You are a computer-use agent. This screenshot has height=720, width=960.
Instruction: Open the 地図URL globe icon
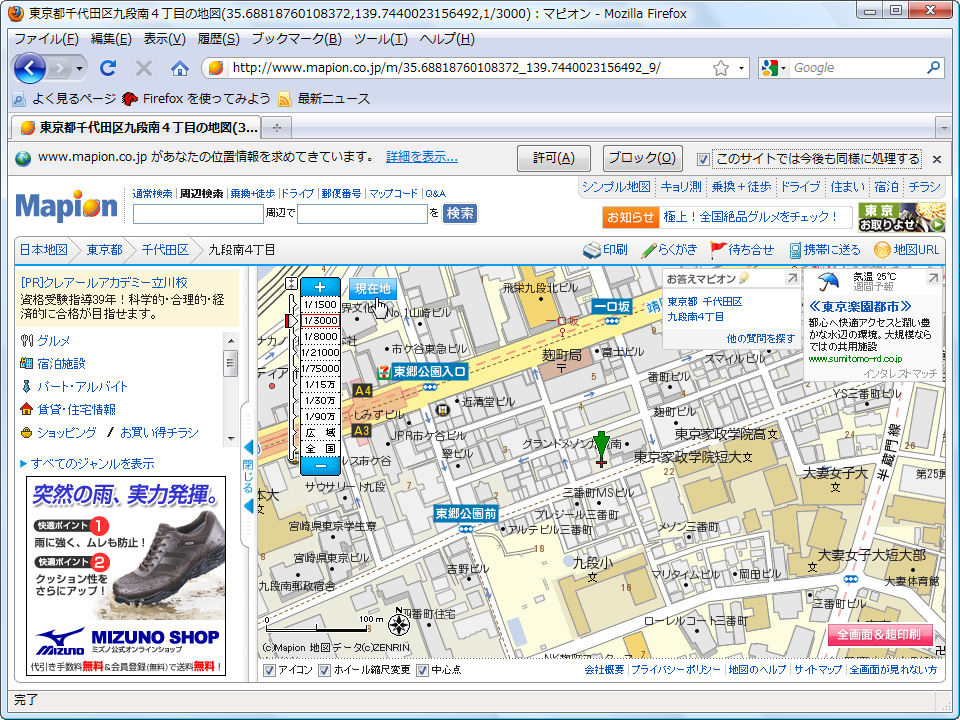(x=884, y=251)
